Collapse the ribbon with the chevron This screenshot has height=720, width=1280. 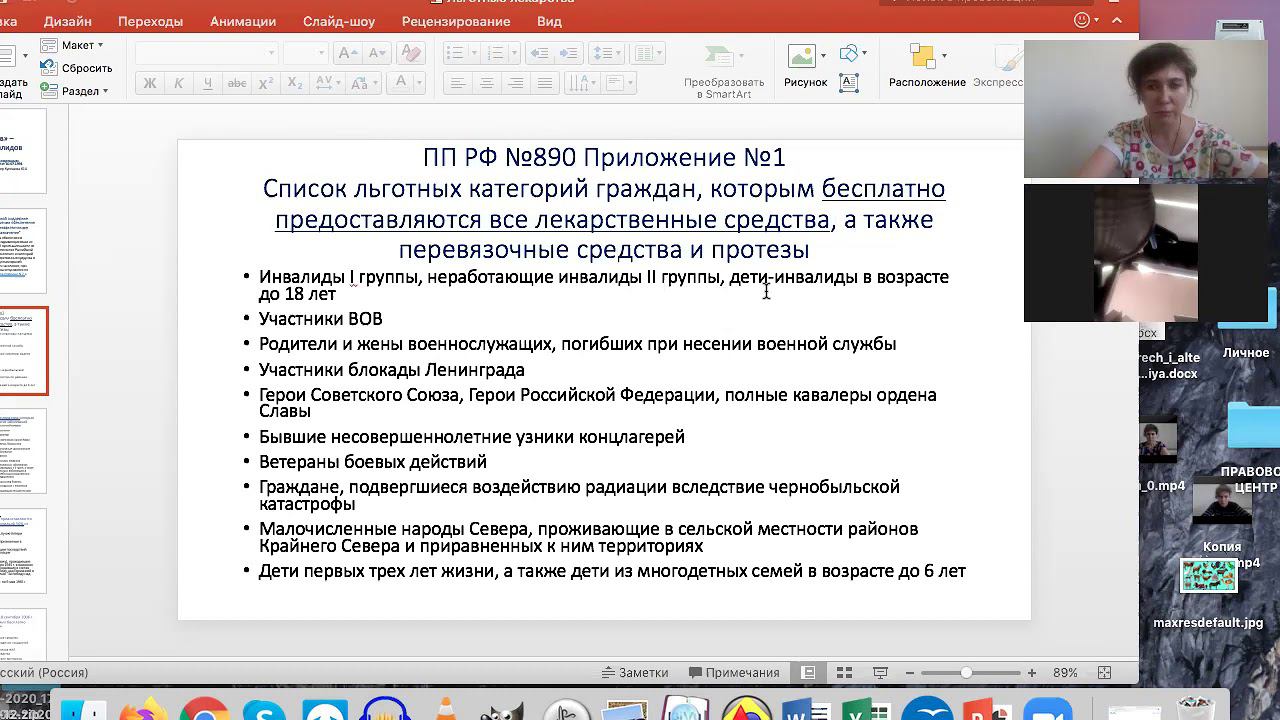pyautogui.click(x=1118, y=20)
